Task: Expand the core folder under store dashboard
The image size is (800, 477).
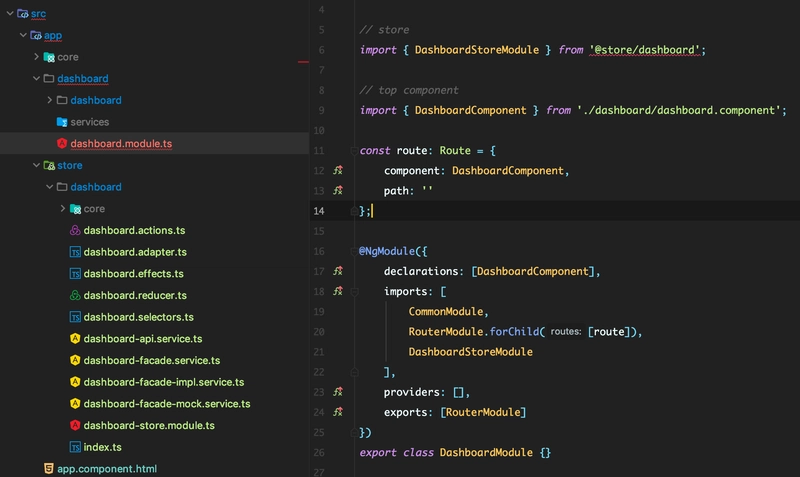Action: tap(63, 209)
